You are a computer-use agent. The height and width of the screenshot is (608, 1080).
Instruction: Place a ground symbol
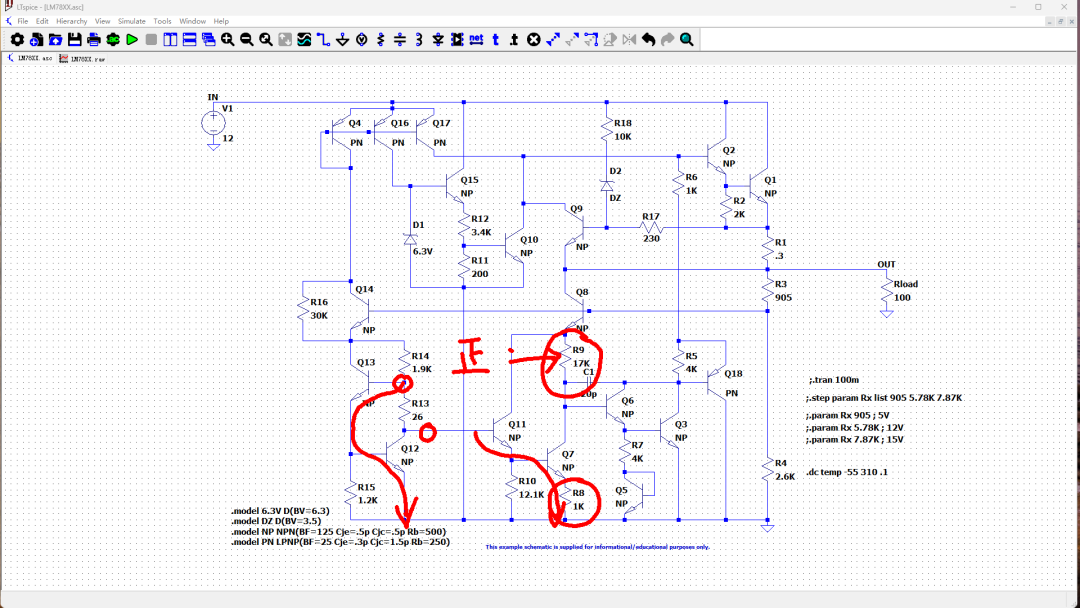(x=342, y=40)
